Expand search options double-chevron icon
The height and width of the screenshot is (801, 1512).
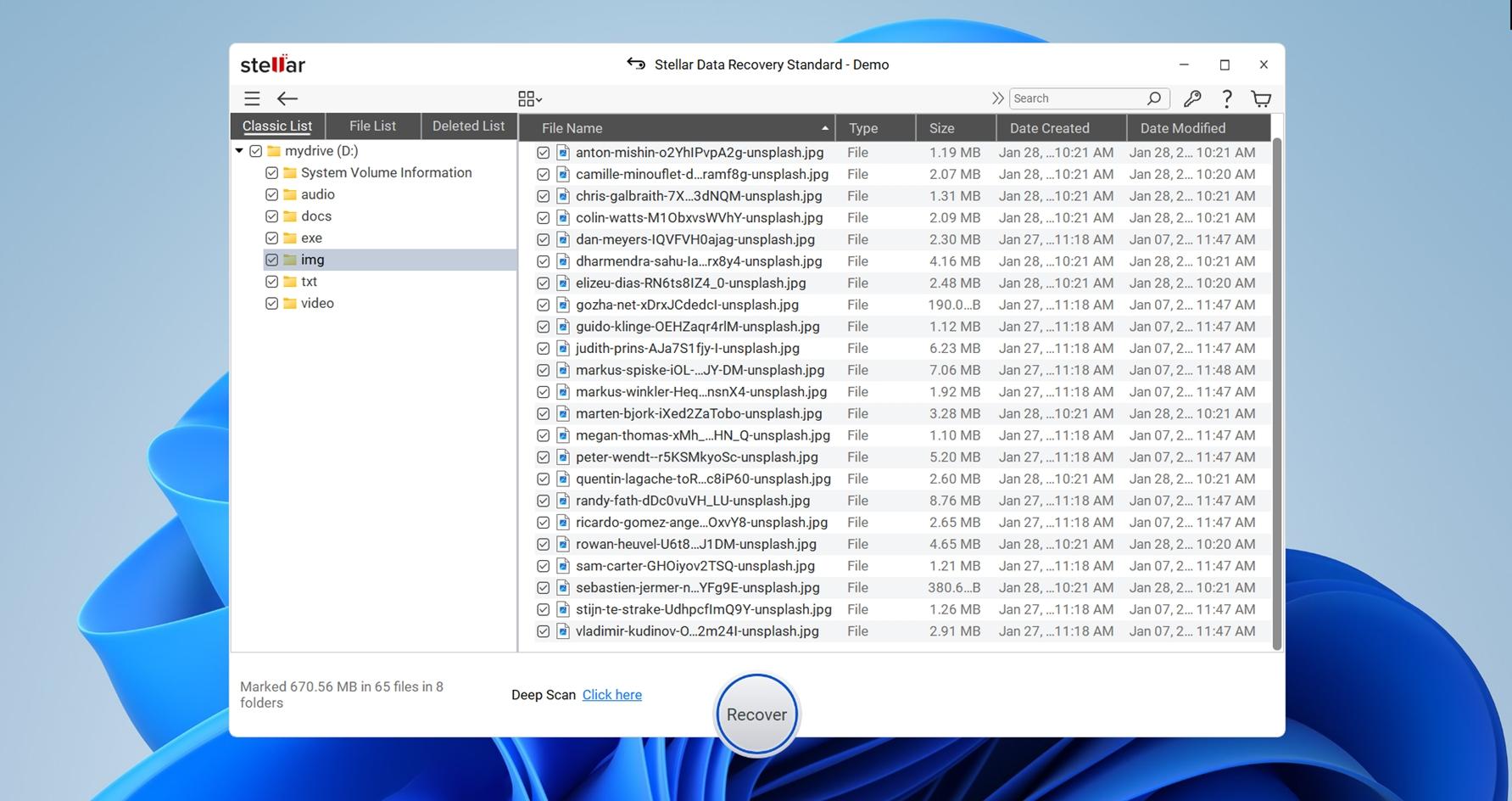tap(997, 98)
